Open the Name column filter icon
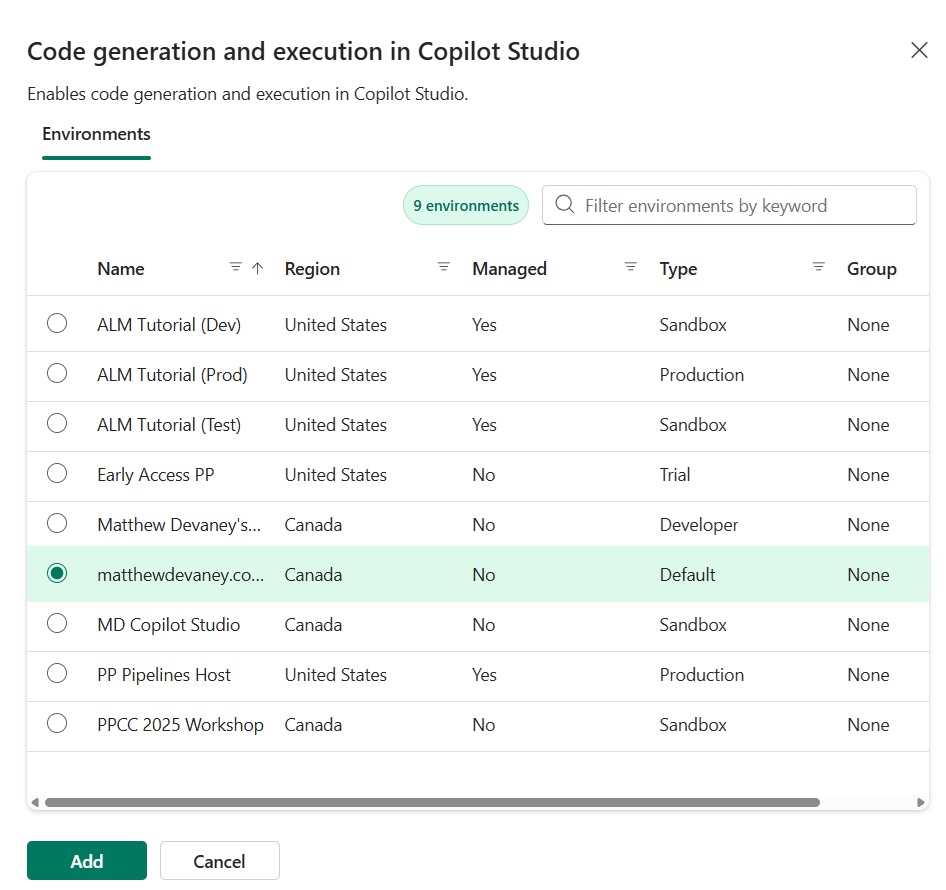The height and width of the screenshot is (890, 946). click(236, 267)
